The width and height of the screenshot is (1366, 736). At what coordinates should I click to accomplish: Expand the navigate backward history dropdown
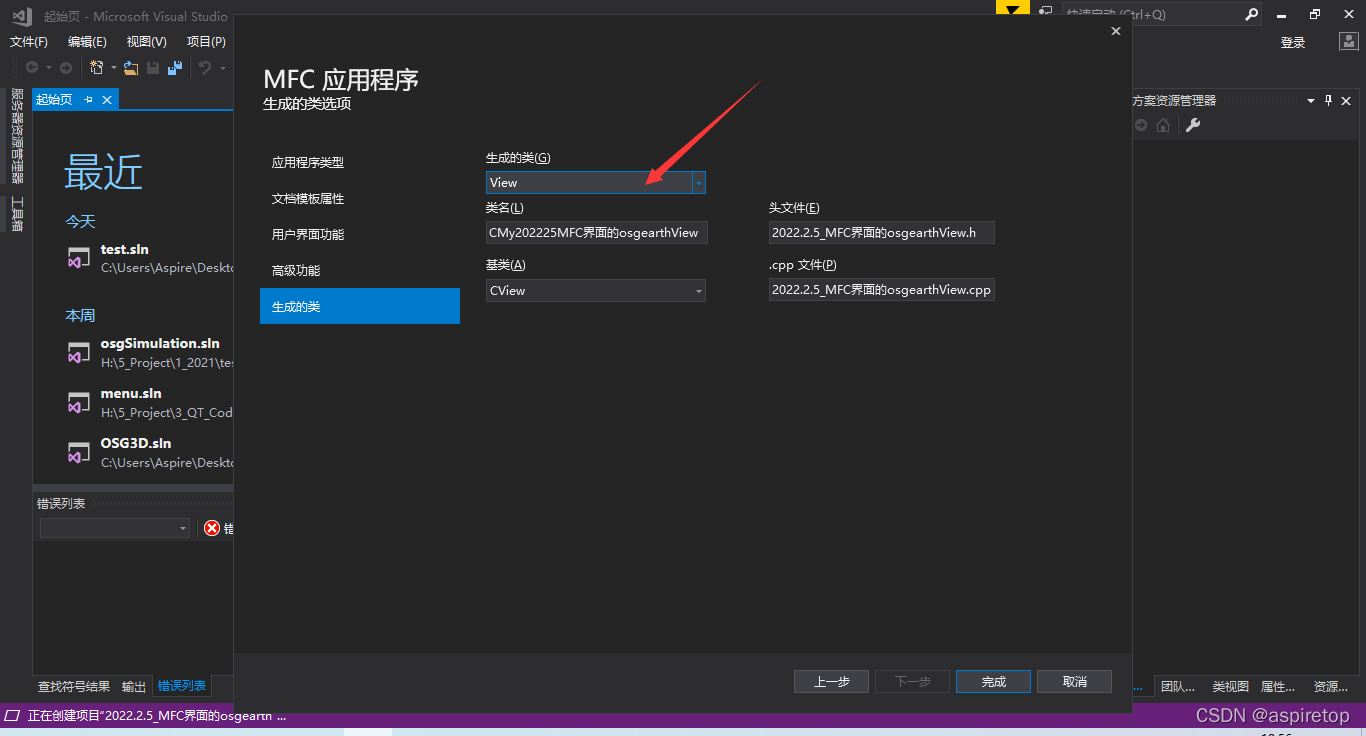pos(48,67)
